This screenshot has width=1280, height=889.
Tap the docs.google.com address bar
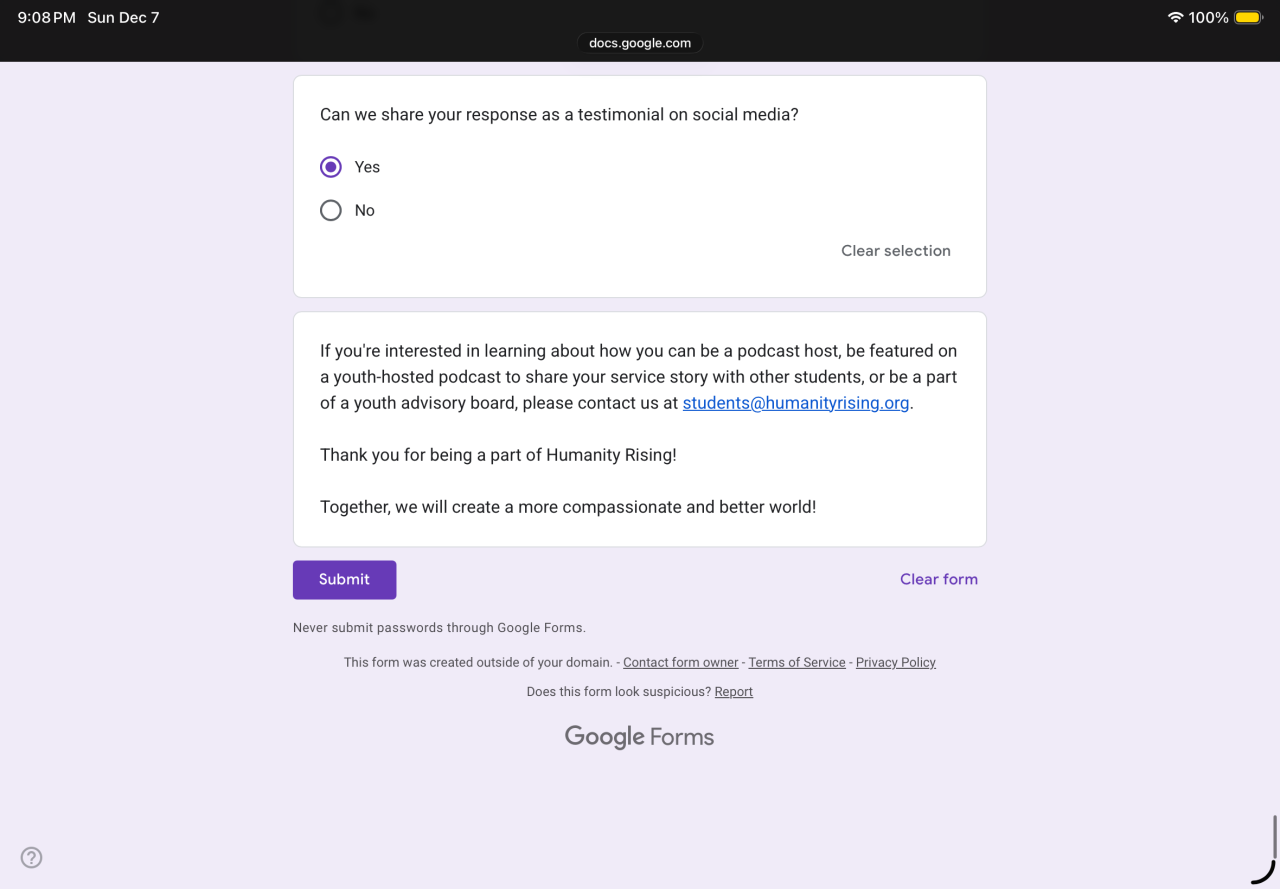pos(640,43)
